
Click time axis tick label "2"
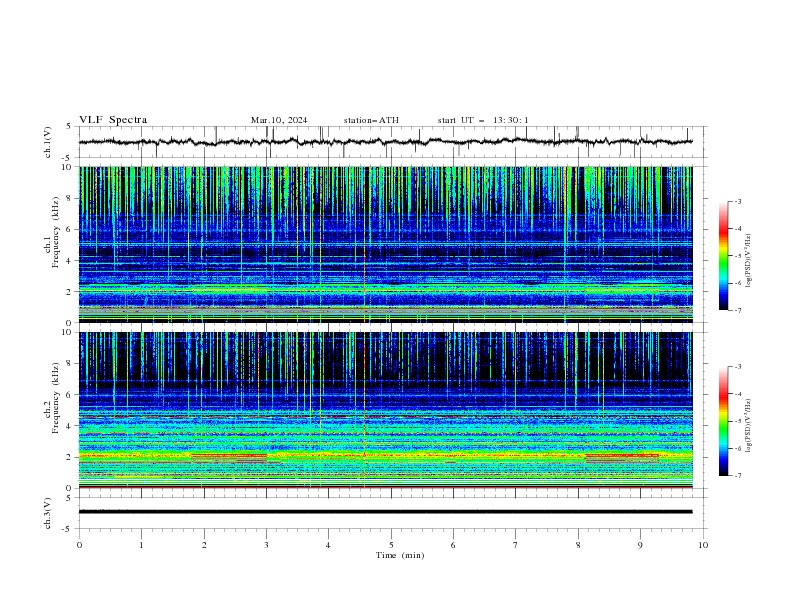204,545
